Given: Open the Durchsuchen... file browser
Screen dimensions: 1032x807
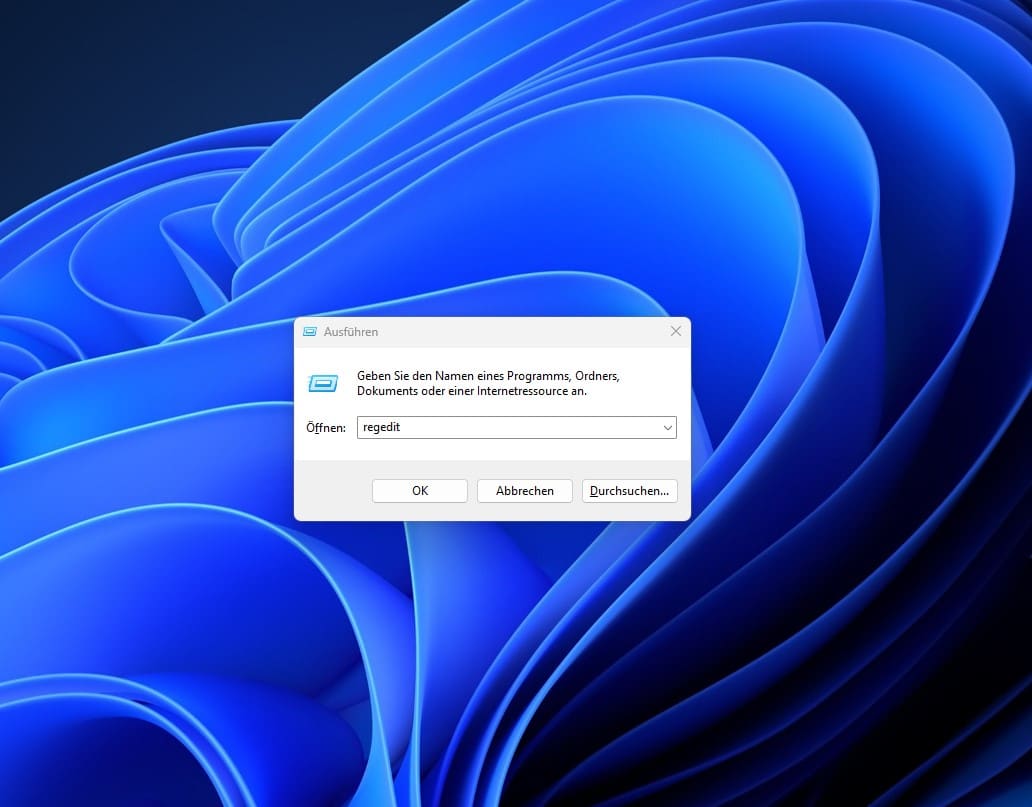Looking at the screenshot, I should point(629,490).
